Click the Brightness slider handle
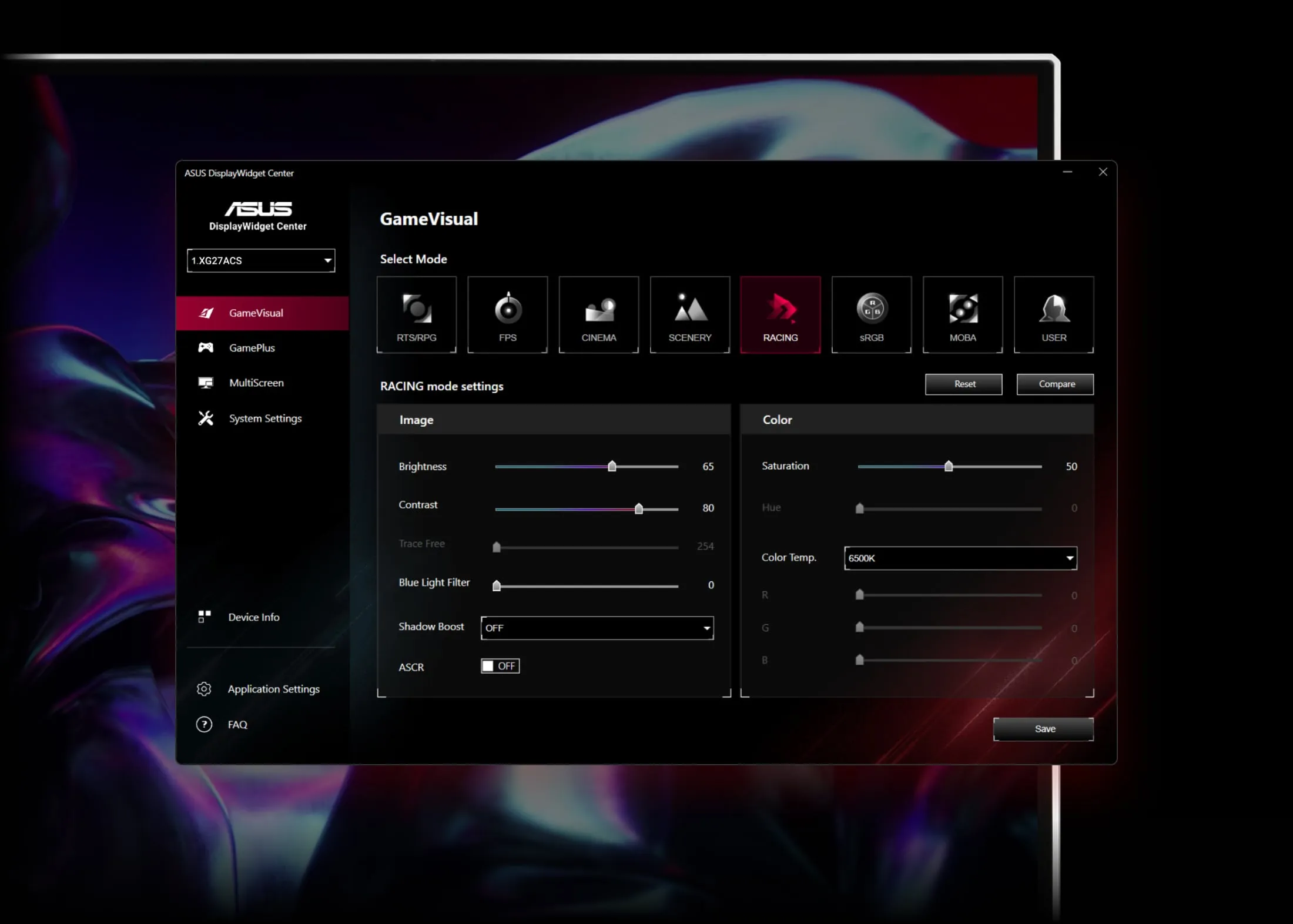 click(612, 466)
